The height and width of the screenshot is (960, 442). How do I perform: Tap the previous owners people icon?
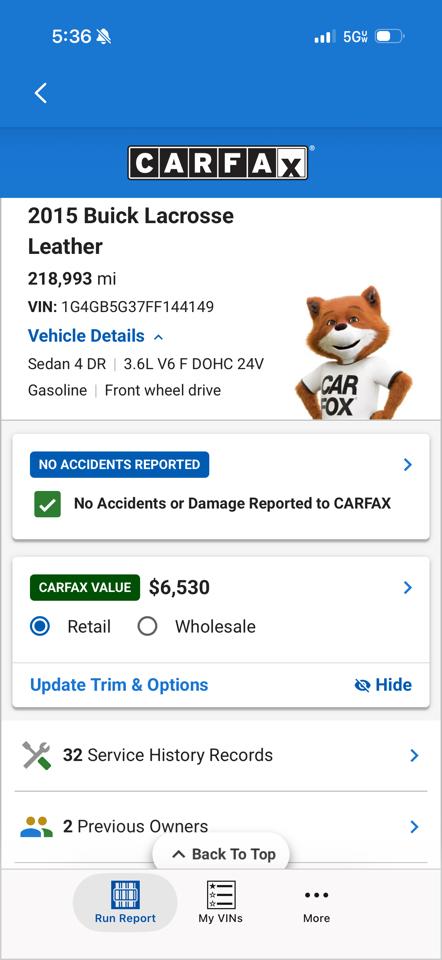tap(37, 827)
